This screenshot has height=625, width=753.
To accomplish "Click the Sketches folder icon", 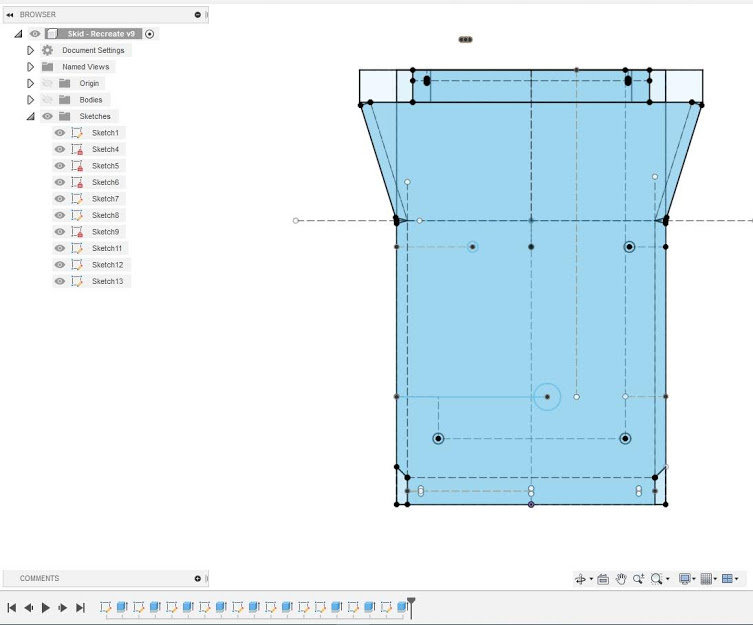I will [64, 116].
